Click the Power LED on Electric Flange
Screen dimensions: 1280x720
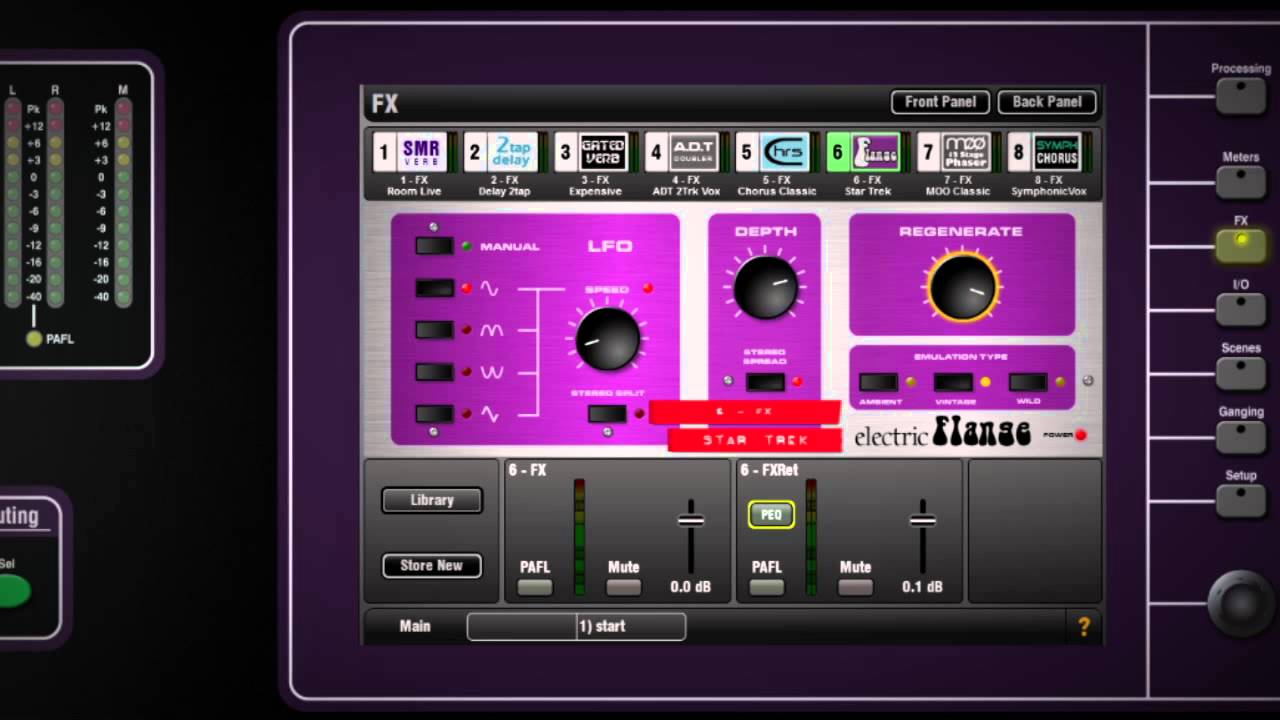coord(1081,435)
